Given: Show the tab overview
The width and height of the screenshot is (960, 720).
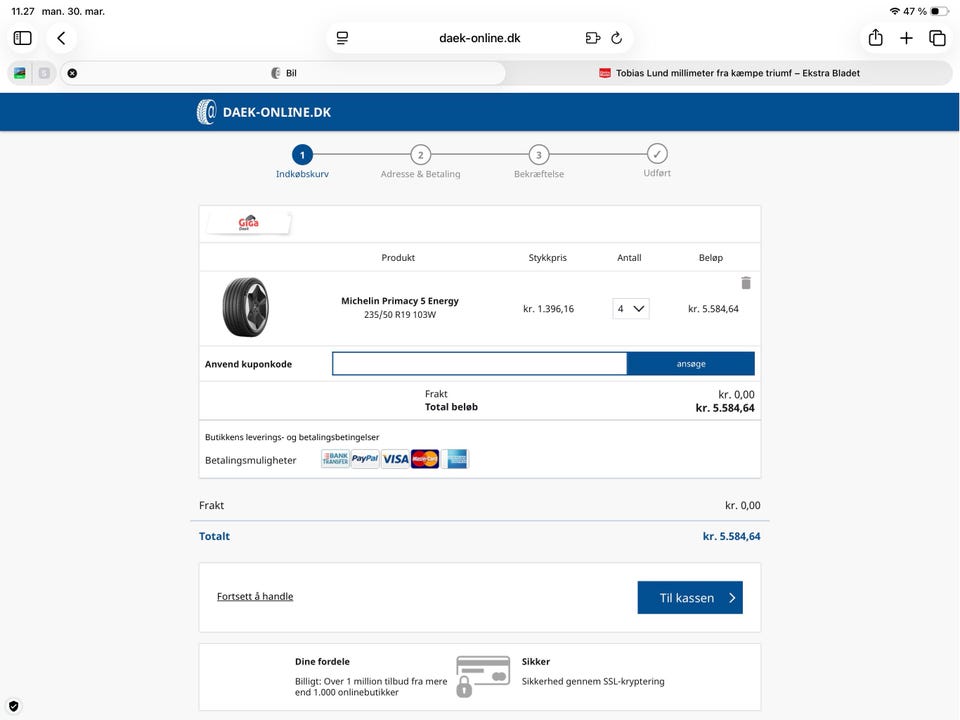Looking at the screenshot, I should [x=937, y=38].
